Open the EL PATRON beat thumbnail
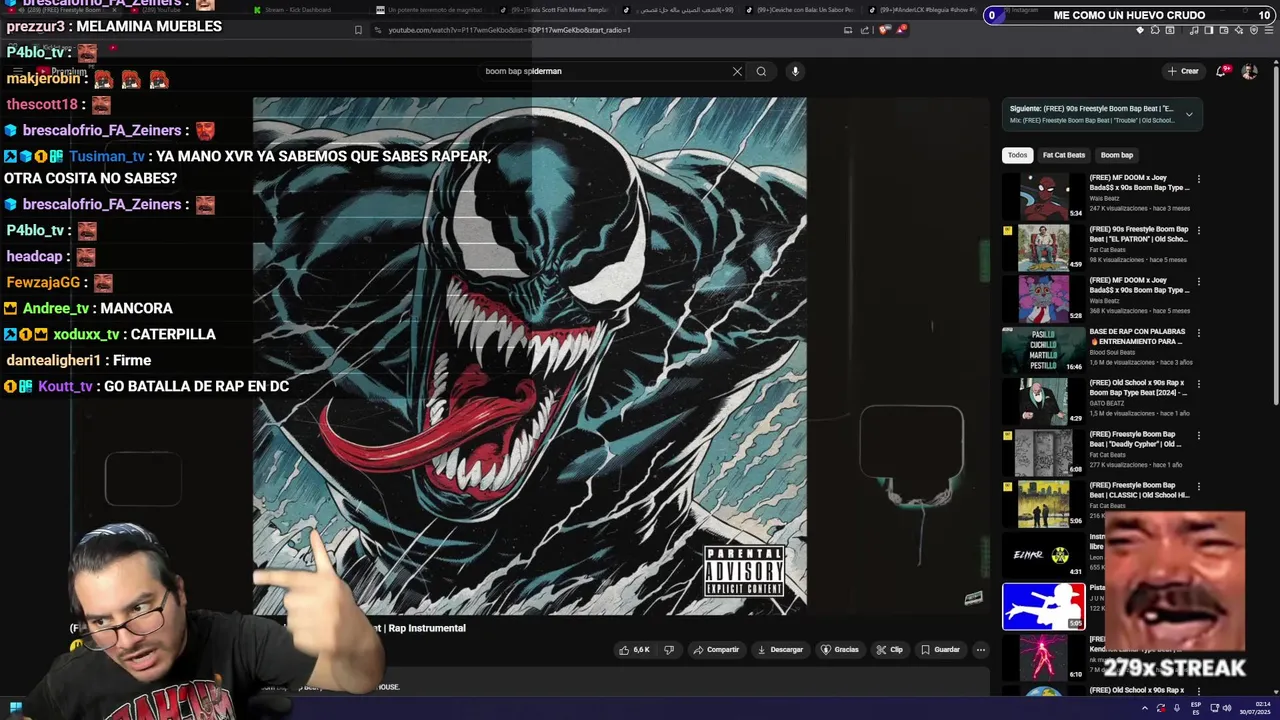Screen dimensions: 1280x720 click(x=1043, y=248)
